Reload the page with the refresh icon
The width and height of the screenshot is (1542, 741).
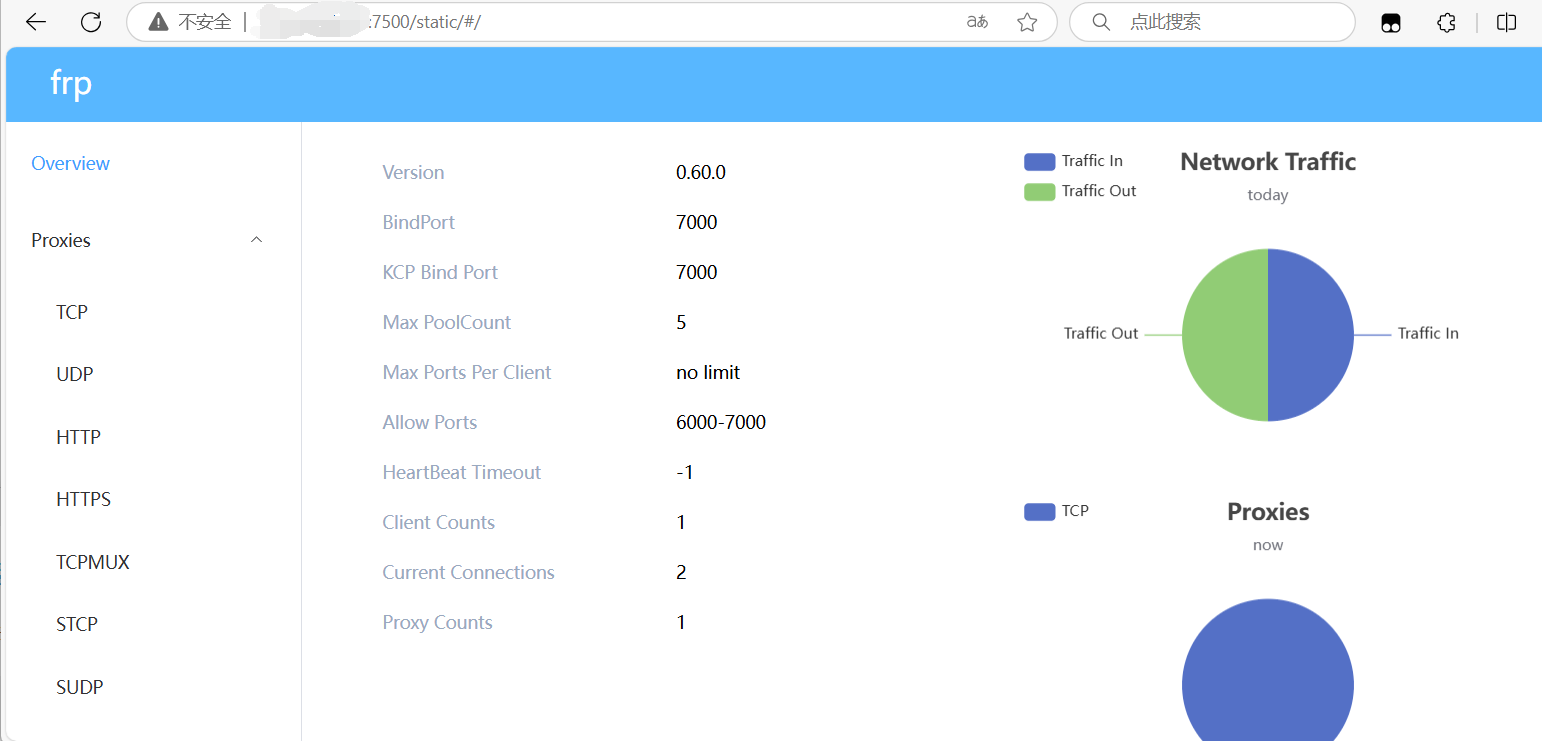[91, 22]
